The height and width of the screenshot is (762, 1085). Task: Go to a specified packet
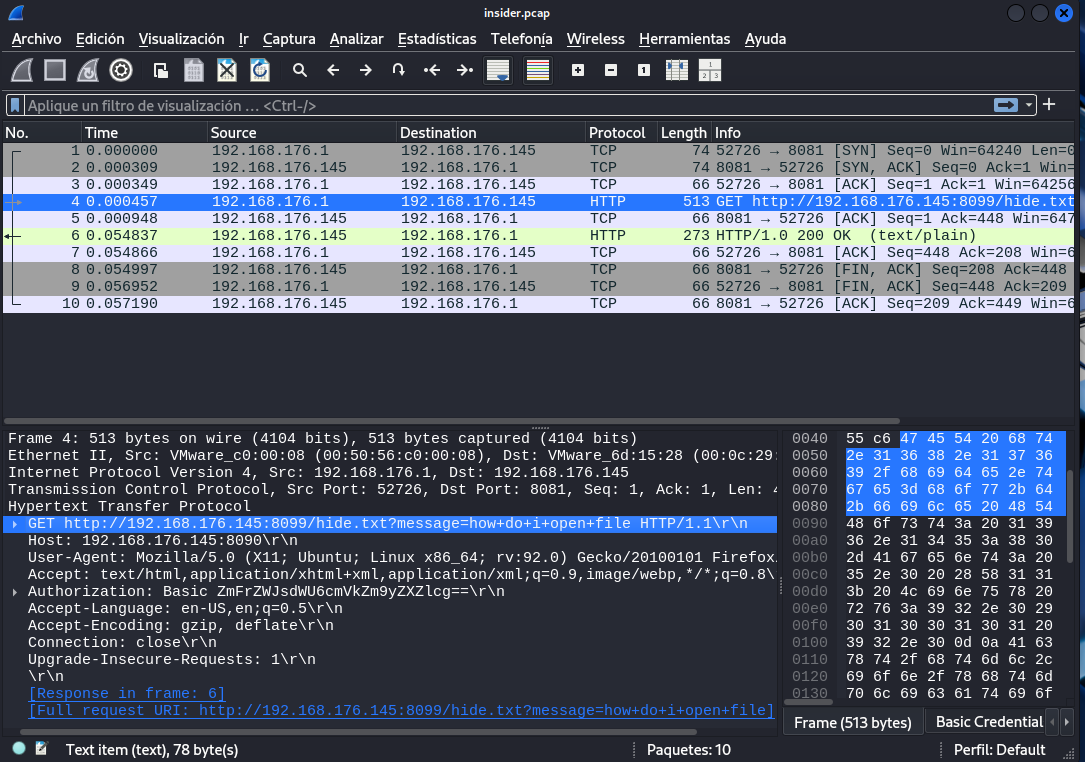pos(399,70)
